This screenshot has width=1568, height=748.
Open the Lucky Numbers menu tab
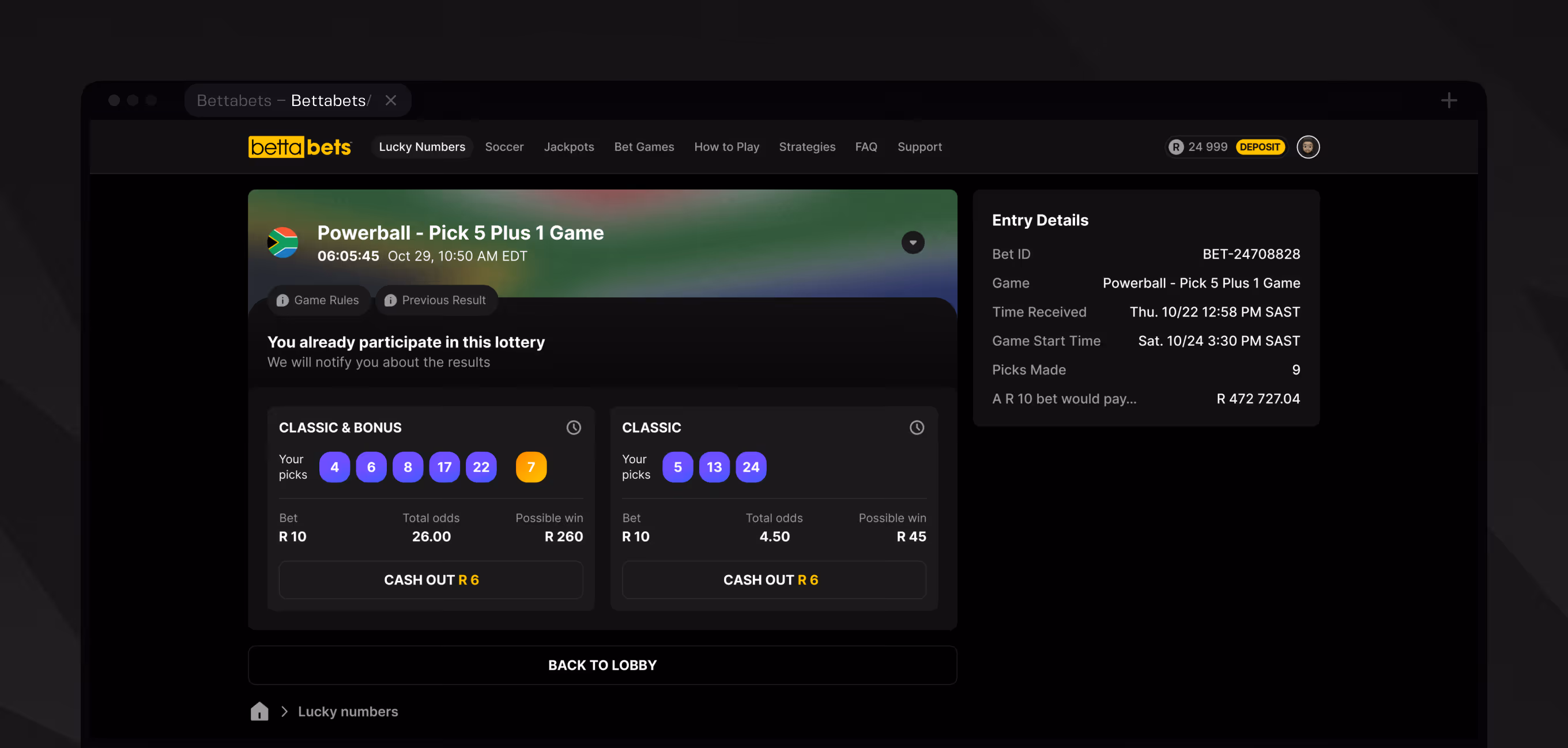click(x=422, y=147)
